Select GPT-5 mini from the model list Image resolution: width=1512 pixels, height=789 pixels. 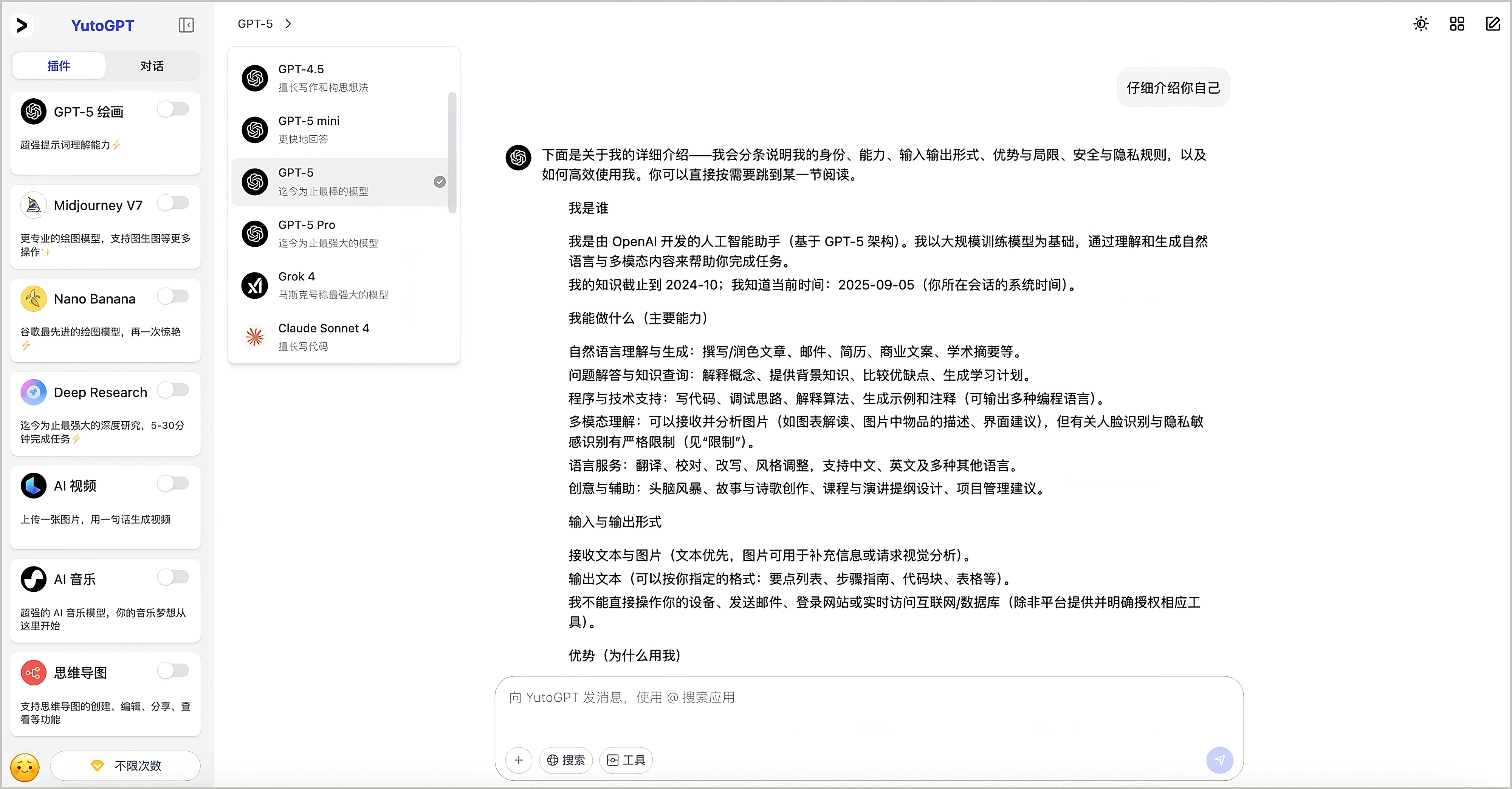tap(341, 130)
